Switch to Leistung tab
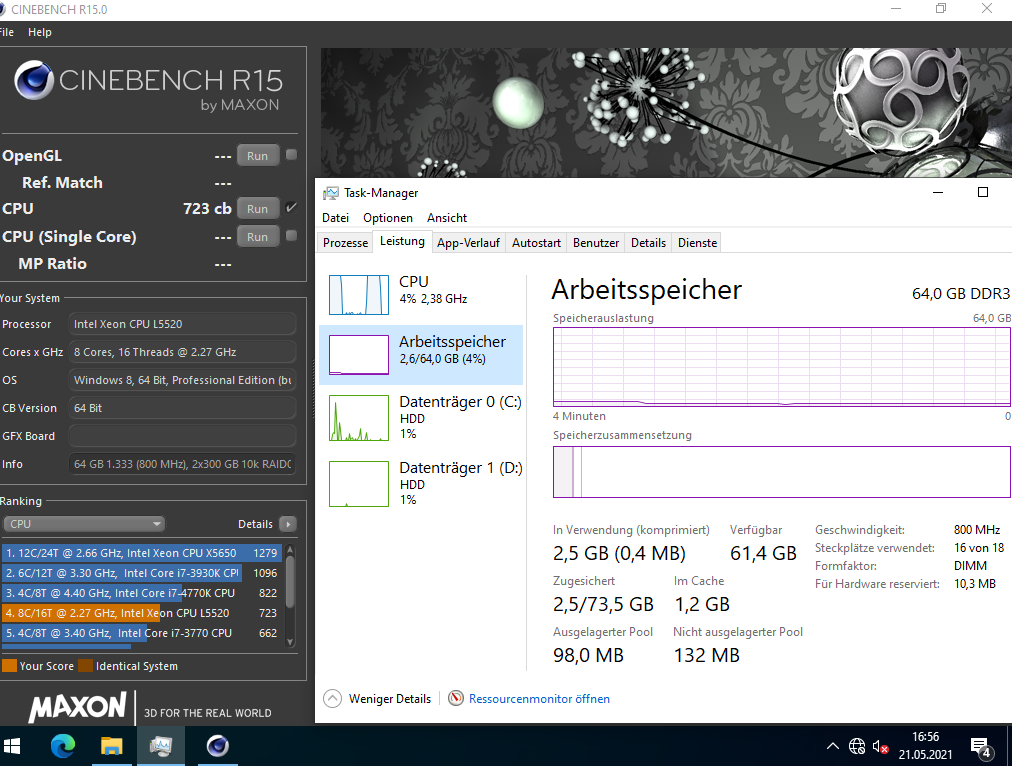Screen dimensions: 1012x766 pos(402,241)
